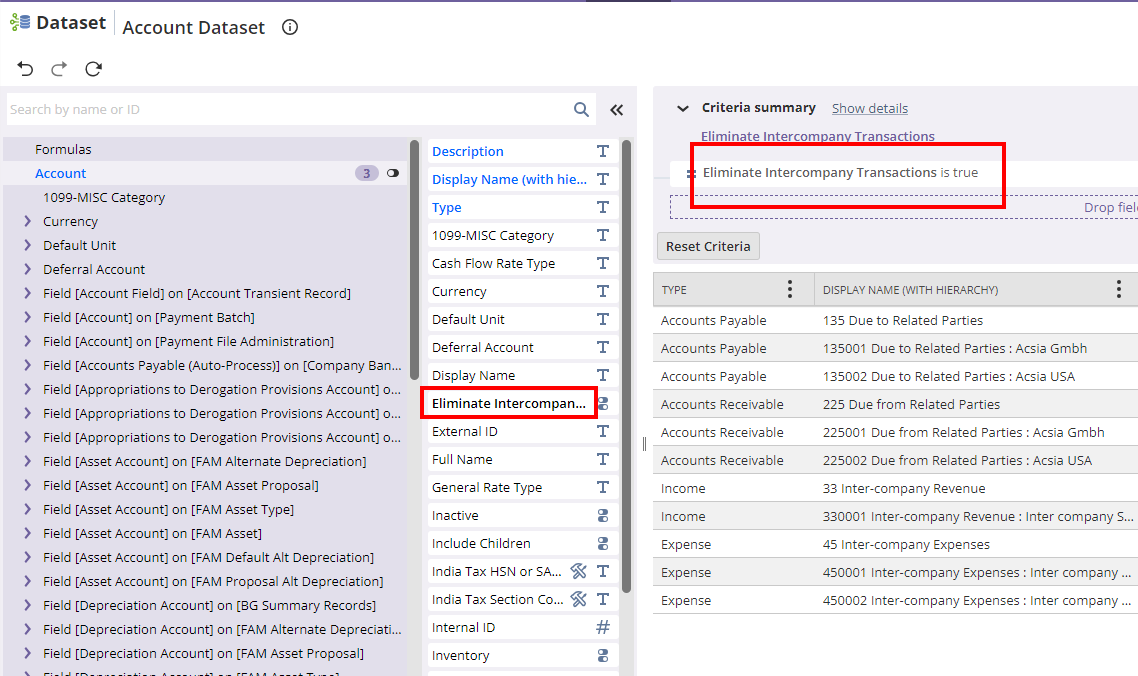Click the search by name or ID field
Viewport: 1138px width, 676px height.
pos(285,110)
